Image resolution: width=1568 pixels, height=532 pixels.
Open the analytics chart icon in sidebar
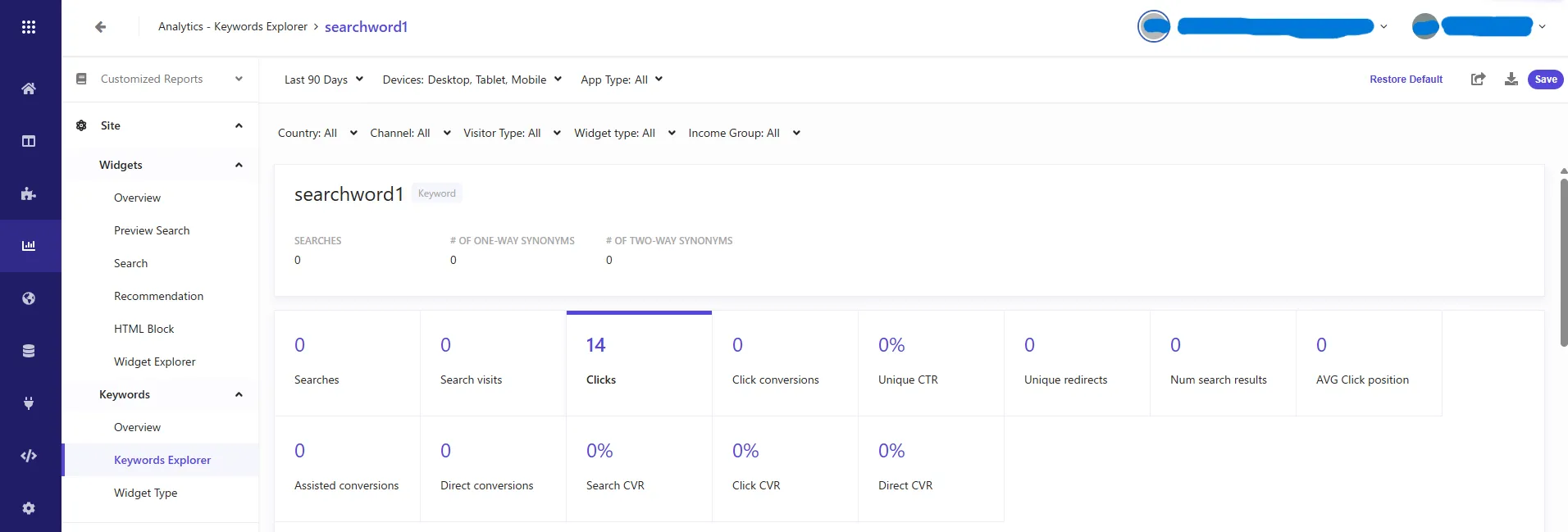coord(29,246)
